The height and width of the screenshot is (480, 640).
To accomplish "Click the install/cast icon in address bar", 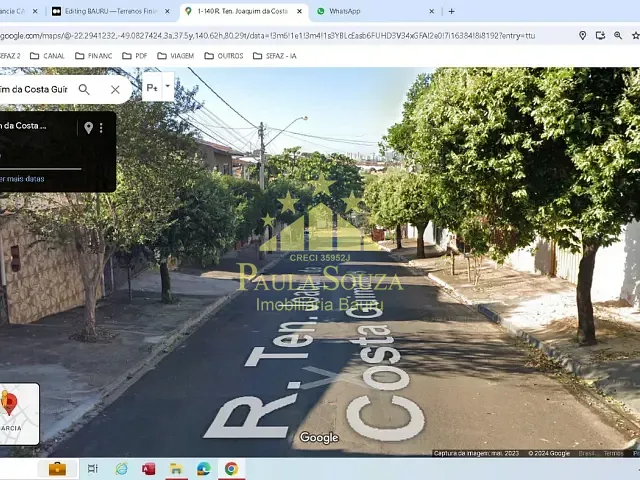I will [x=600, y=36].
